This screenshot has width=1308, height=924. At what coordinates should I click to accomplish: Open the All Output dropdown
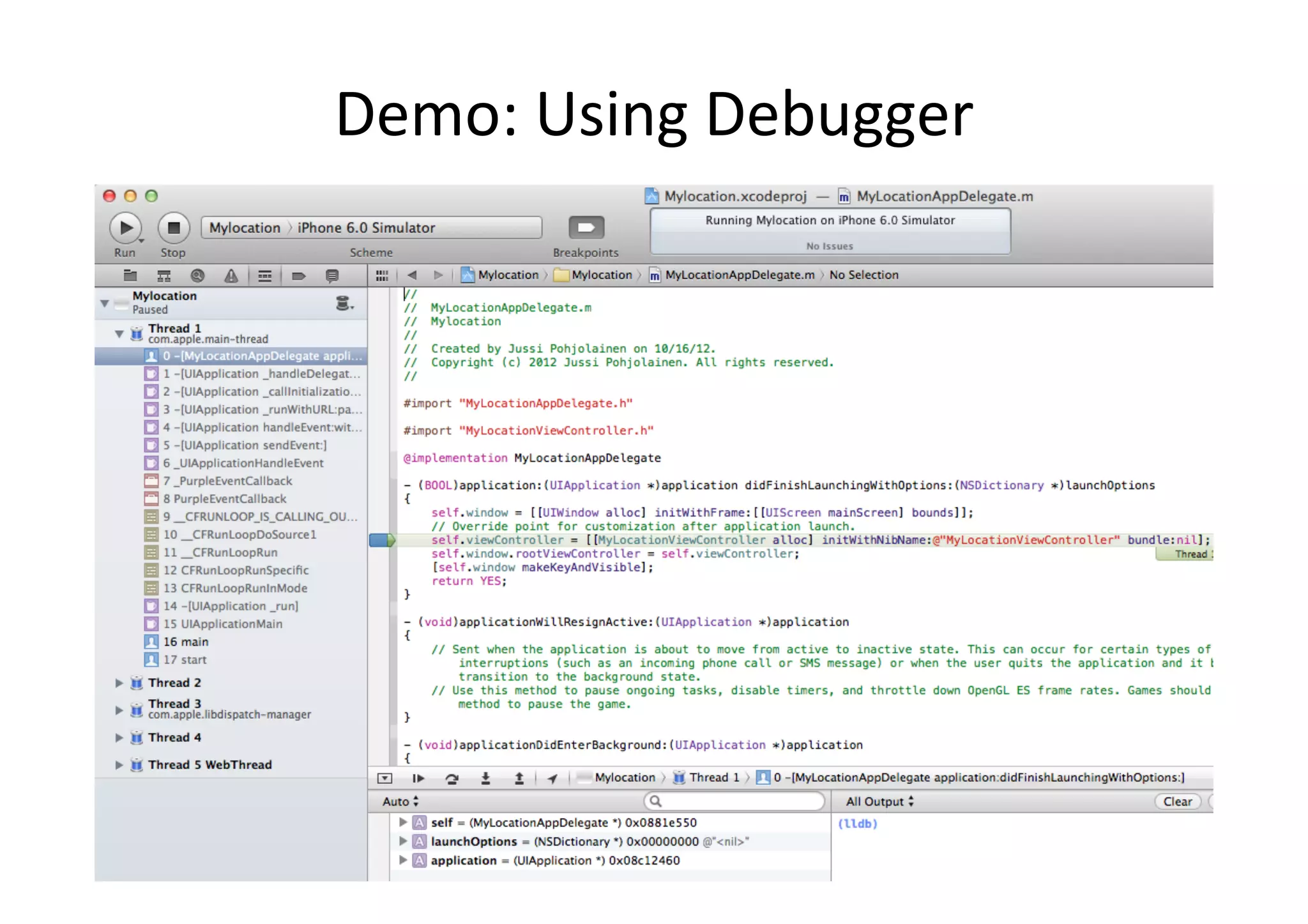point(879,802)
